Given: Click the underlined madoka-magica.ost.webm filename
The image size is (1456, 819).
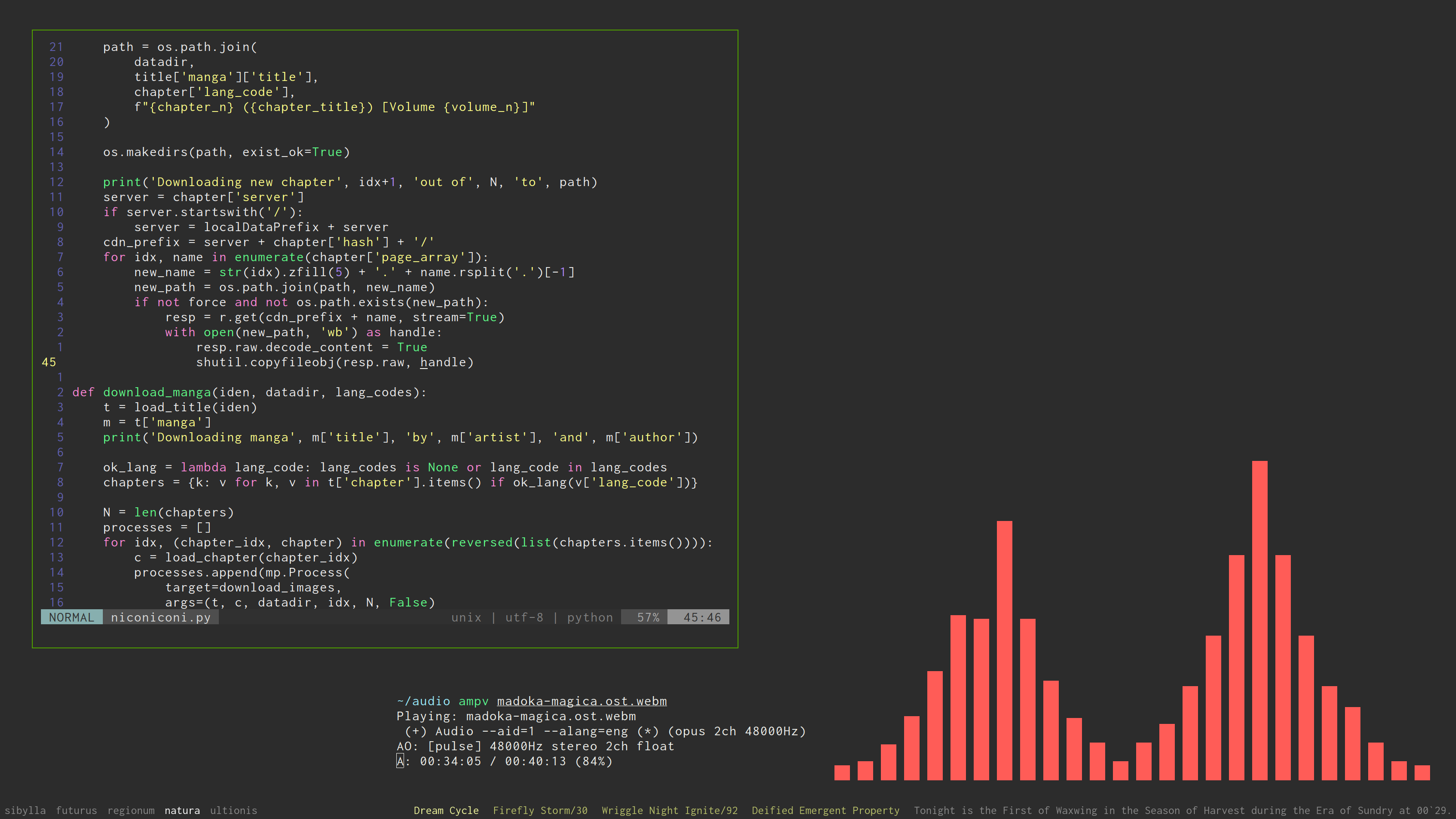Looking at the screenshot, I should 581,701.
